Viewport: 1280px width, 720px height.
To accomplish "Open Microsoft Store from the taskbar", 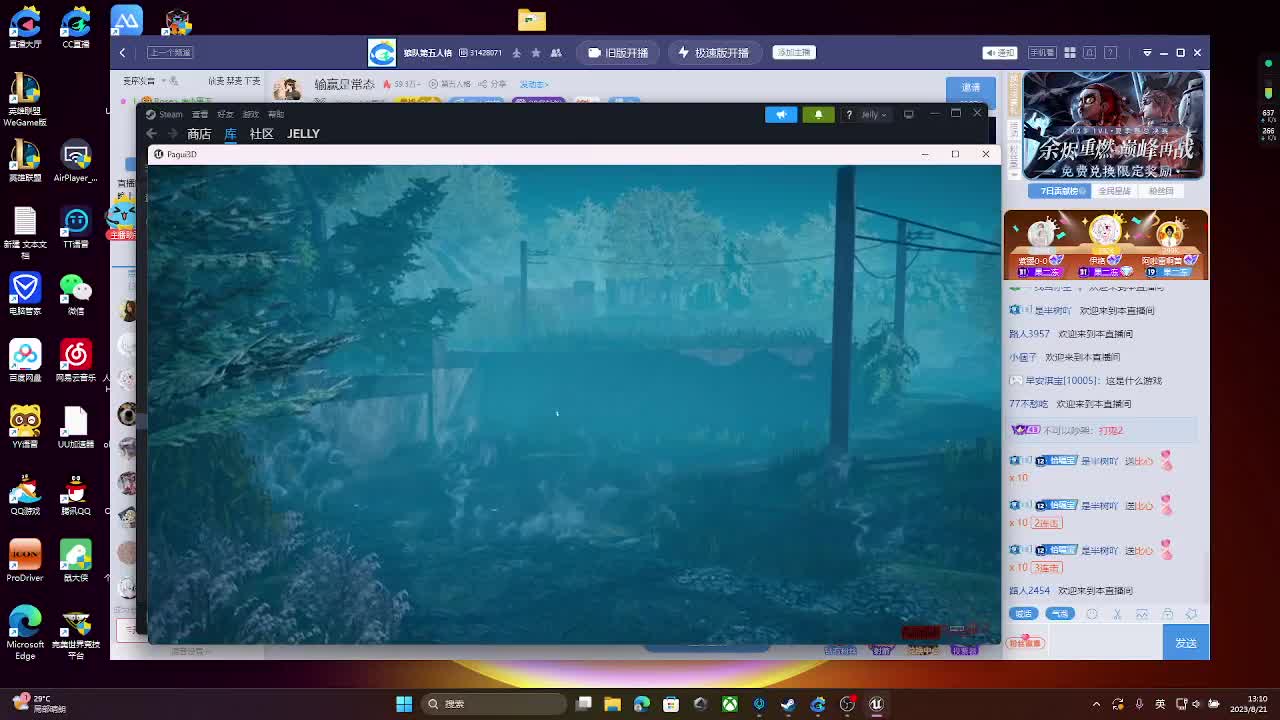I will [671, 704].
